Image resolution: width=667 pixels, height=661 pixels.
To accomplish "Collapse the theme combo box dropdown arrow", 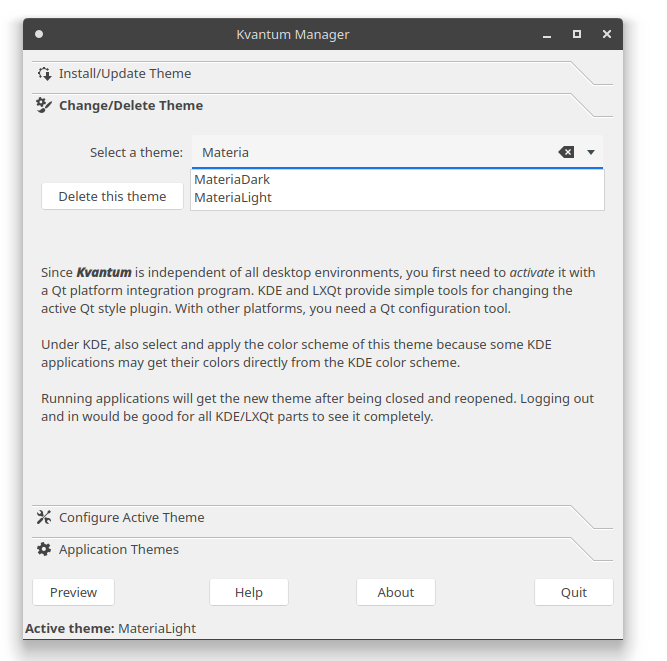I will [591, 152].
